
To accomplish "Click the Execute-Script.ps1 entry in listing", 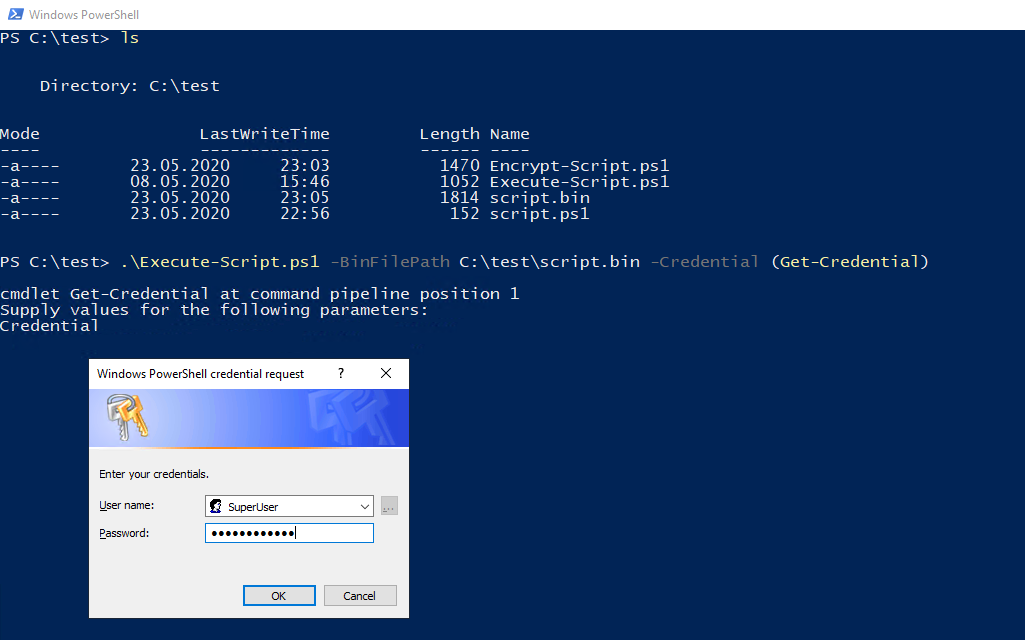I will 579,182.
